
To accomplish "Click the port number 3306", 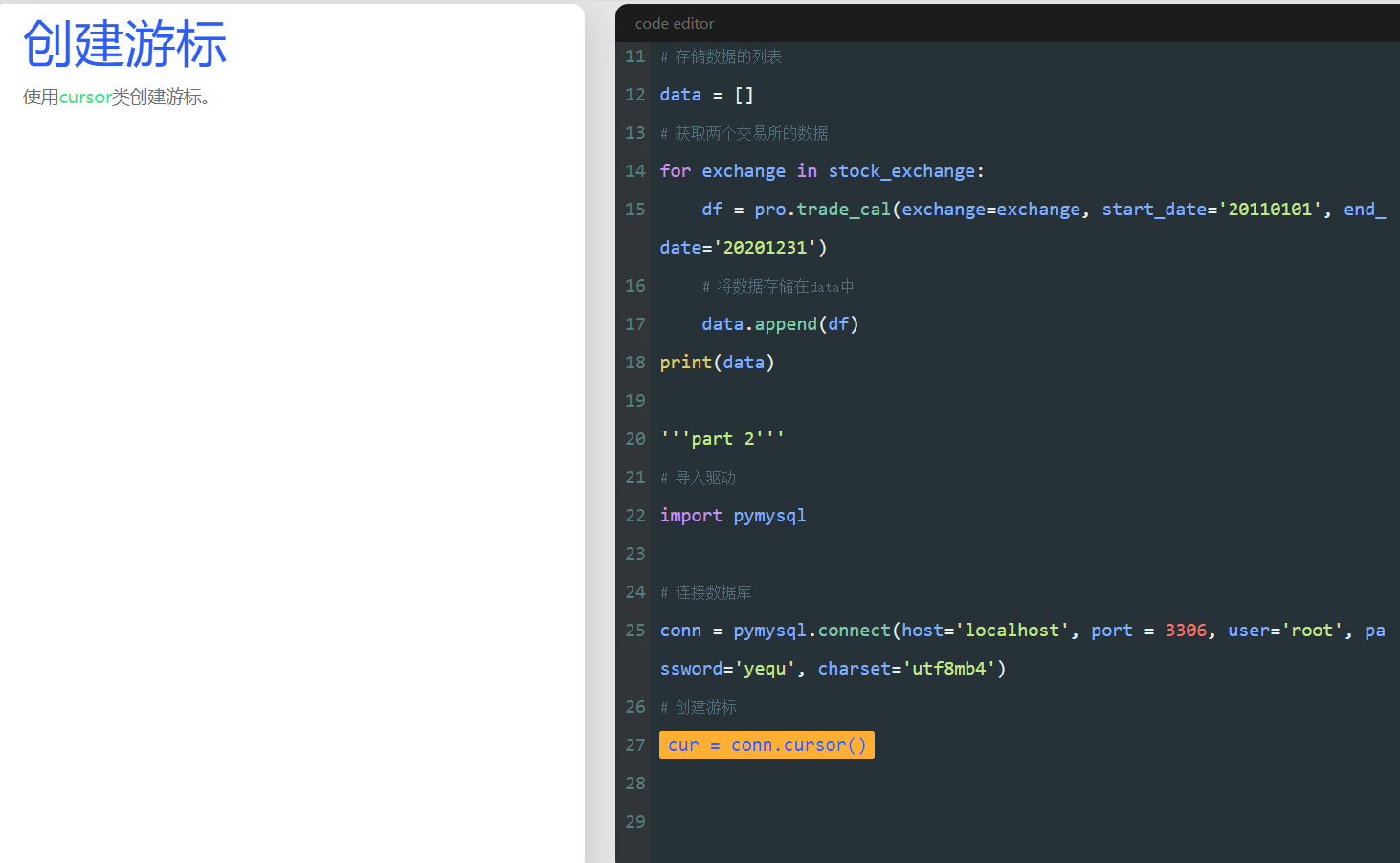I will [x=1186, y=631].
